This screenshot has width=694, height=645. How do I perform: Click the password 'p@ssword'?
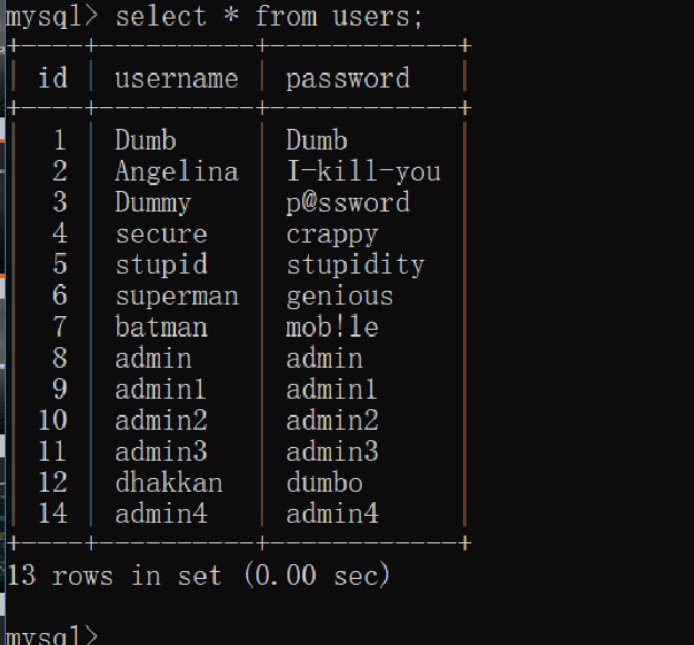(x=347, y=203)
